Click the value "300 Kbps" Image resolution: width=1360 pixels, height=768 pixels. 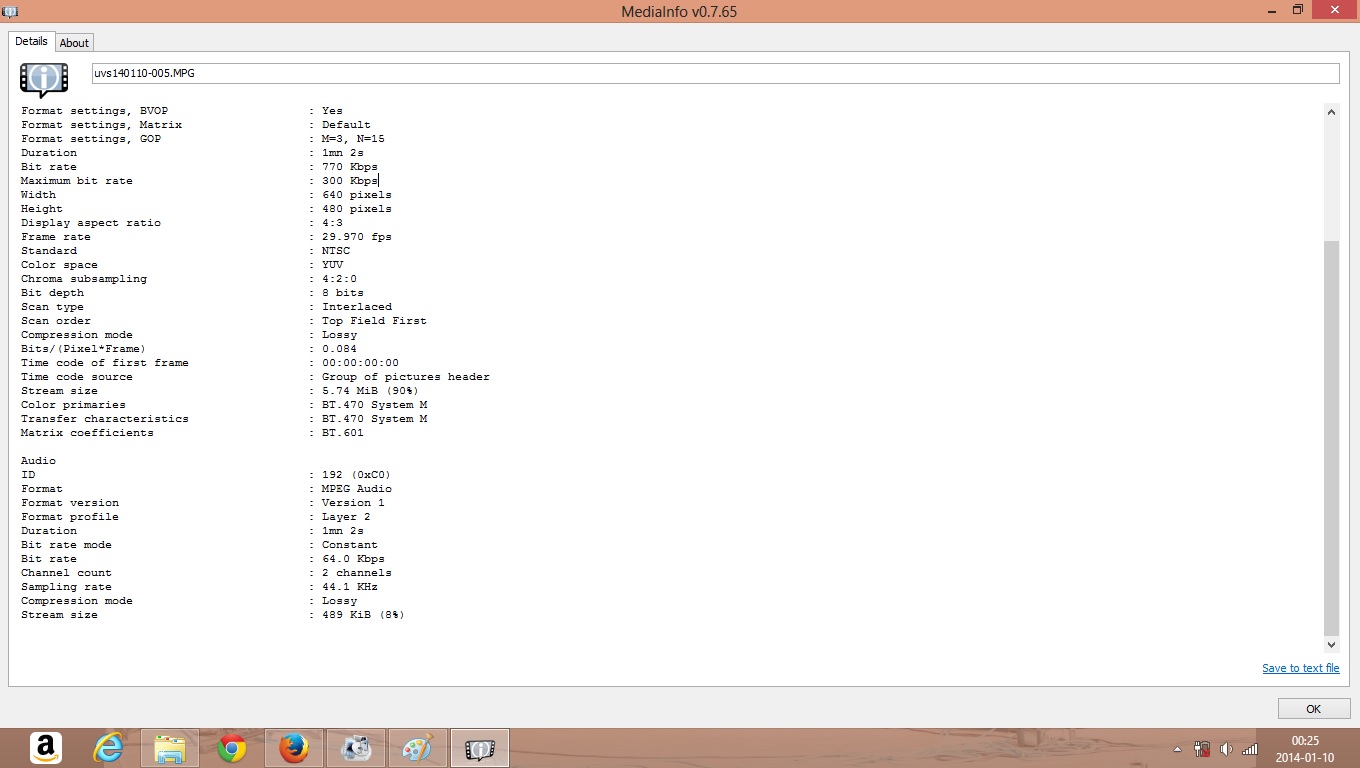(x=350, y=181)
